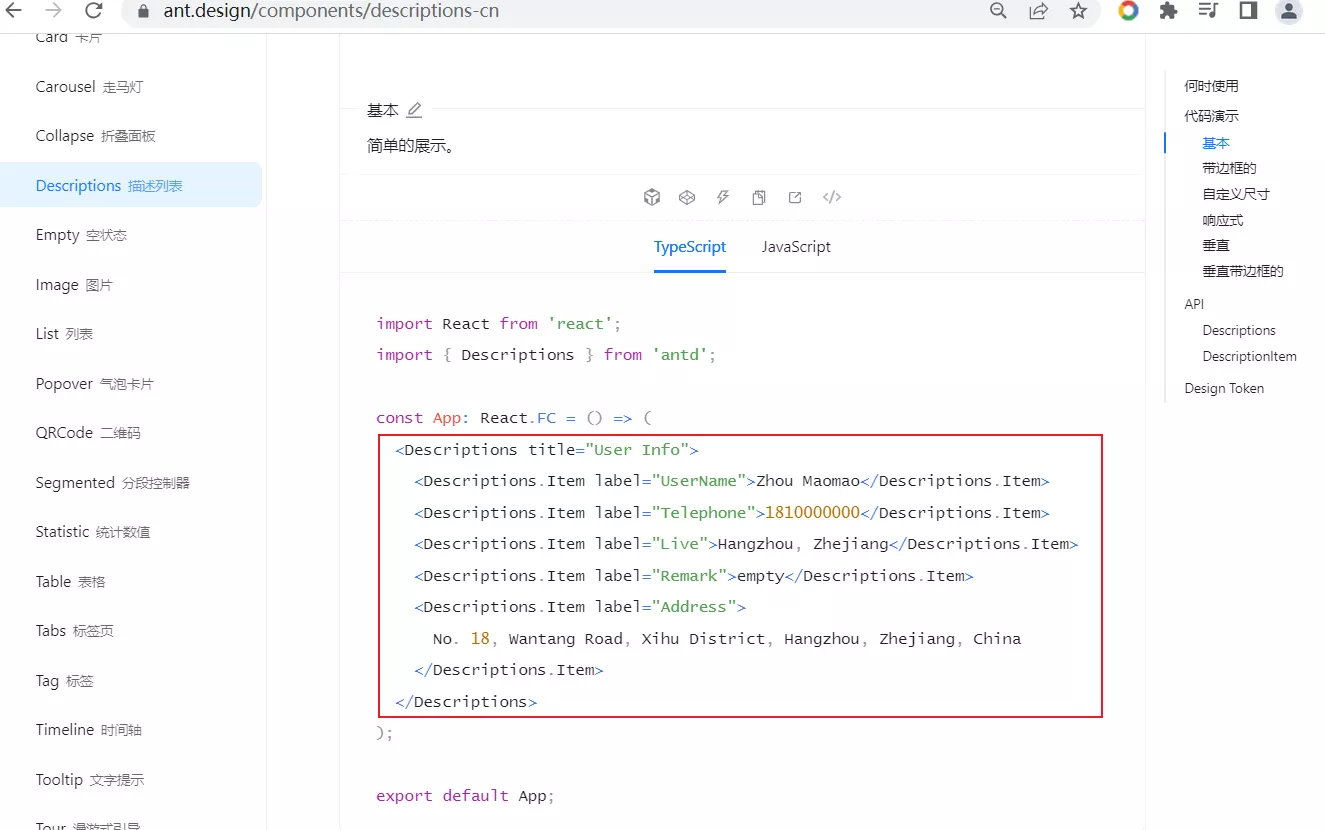Jump to 垂直带边框的 anchor

click(x=1243, y=271)
